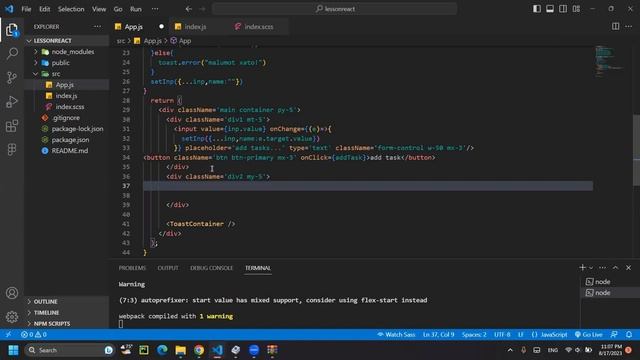Open the Accounts menu icon

click(x=12, y=293)
